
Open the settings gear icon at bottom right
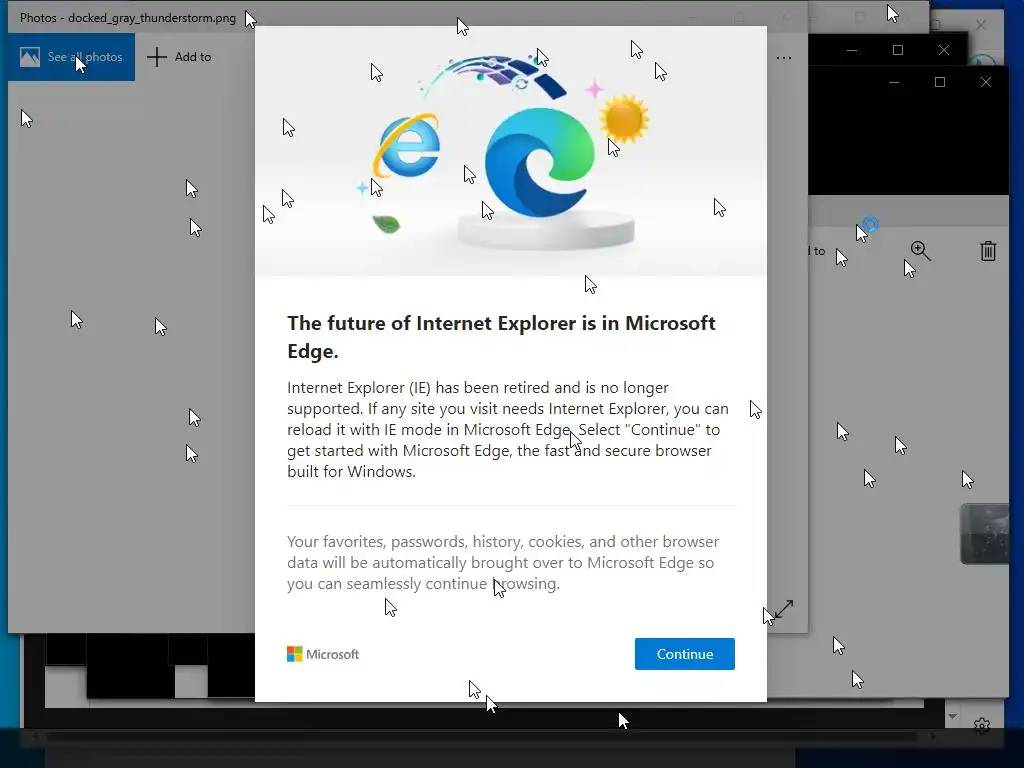(x=982, y=725)
